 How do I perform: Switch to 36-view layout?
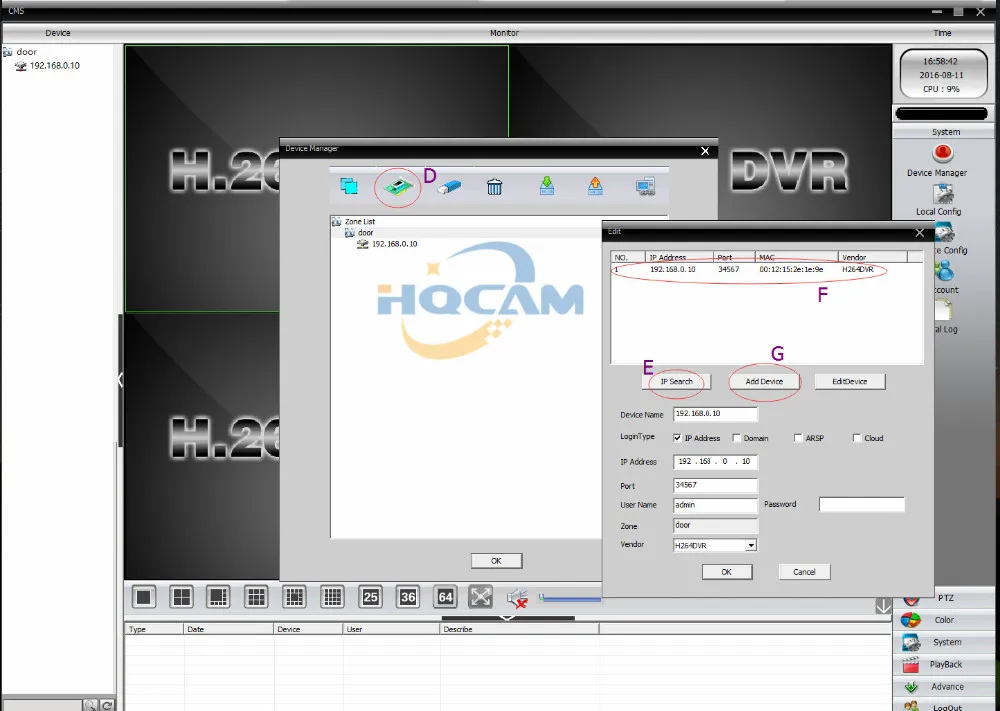point(408,597)
